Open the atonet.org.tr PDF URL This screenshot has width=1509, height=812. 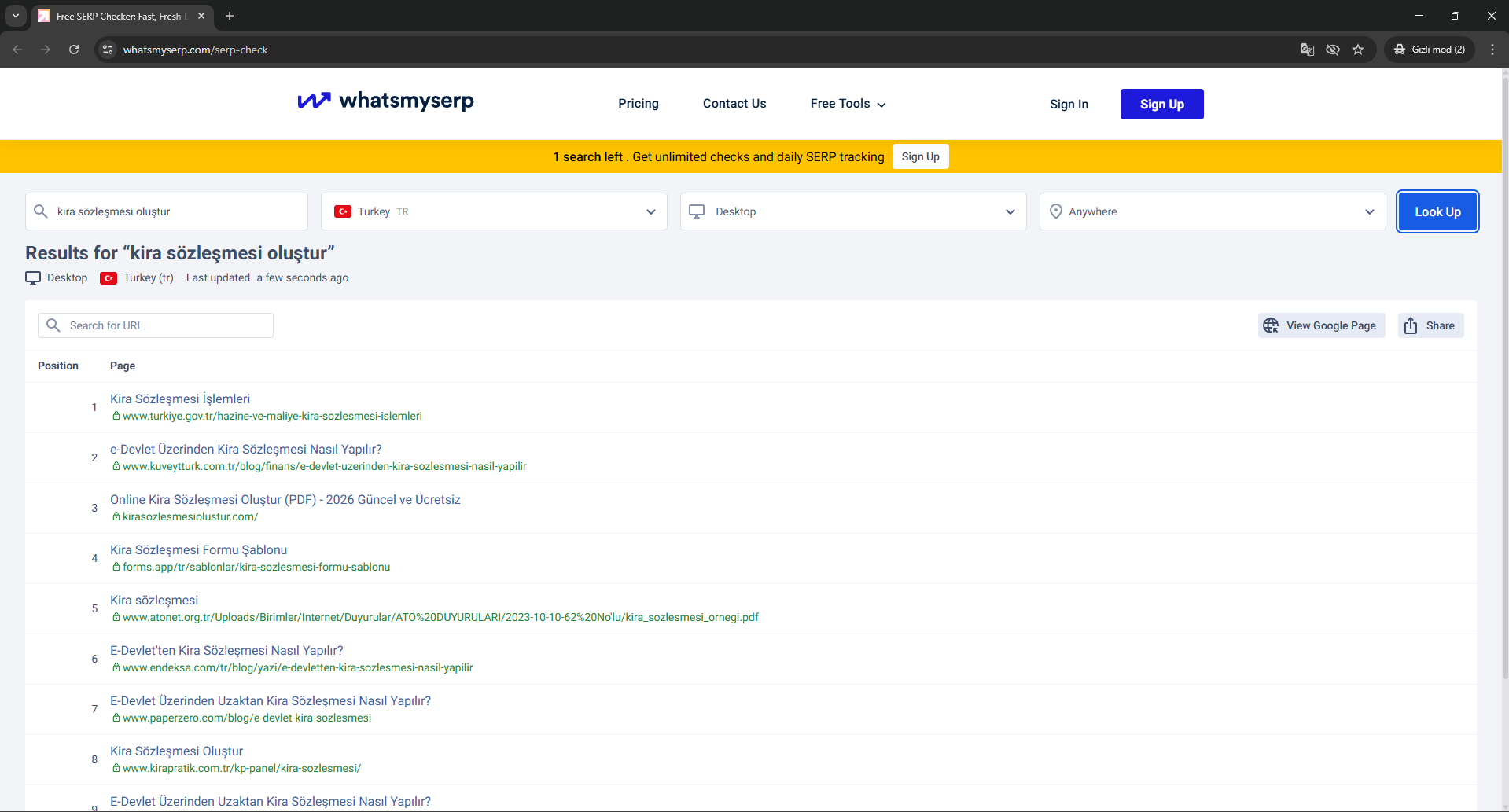440,618
